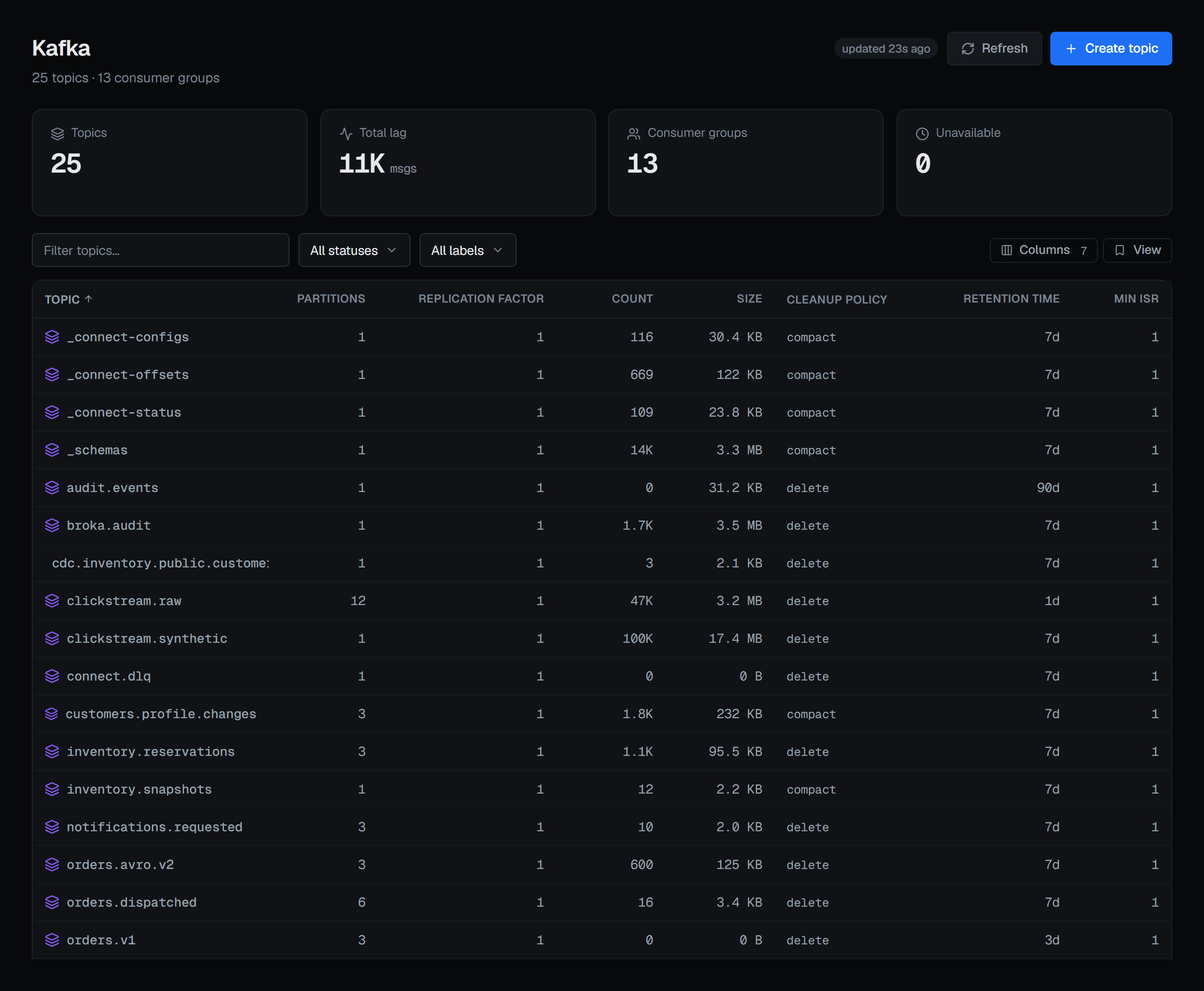Screen dimensions: 1204x991
Task: Open the Columns selector
Action: tap(1043, 250)
